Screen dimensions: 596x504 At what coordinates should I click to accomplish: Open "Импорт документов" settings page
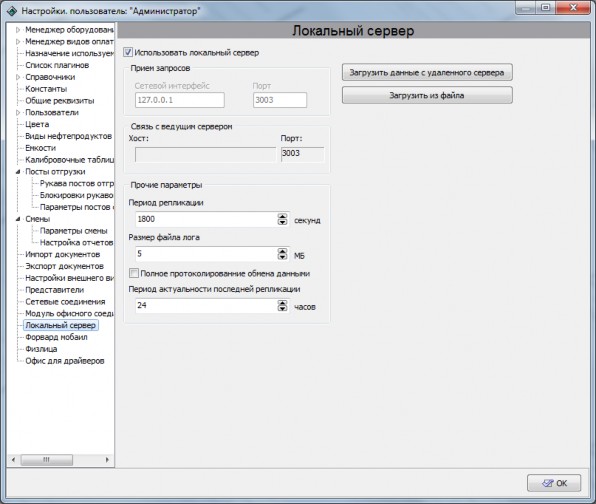pos(62,254)
